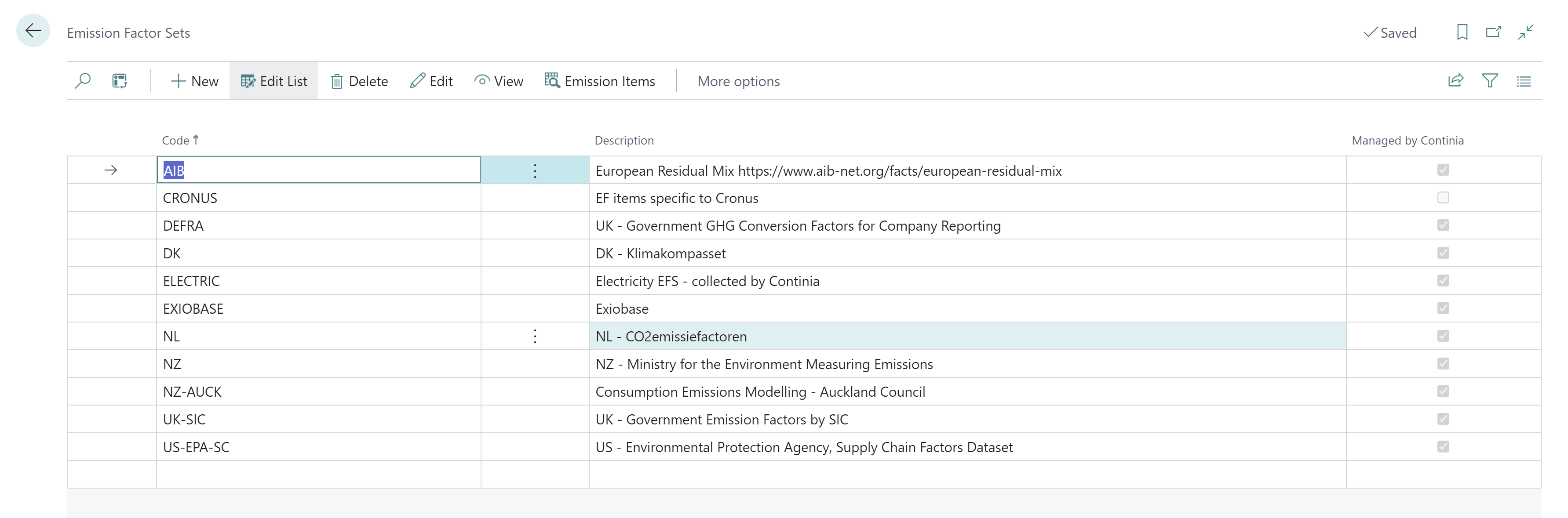Open page in new window
The height and width of the screenshot is (518, 1568).
1493,32
